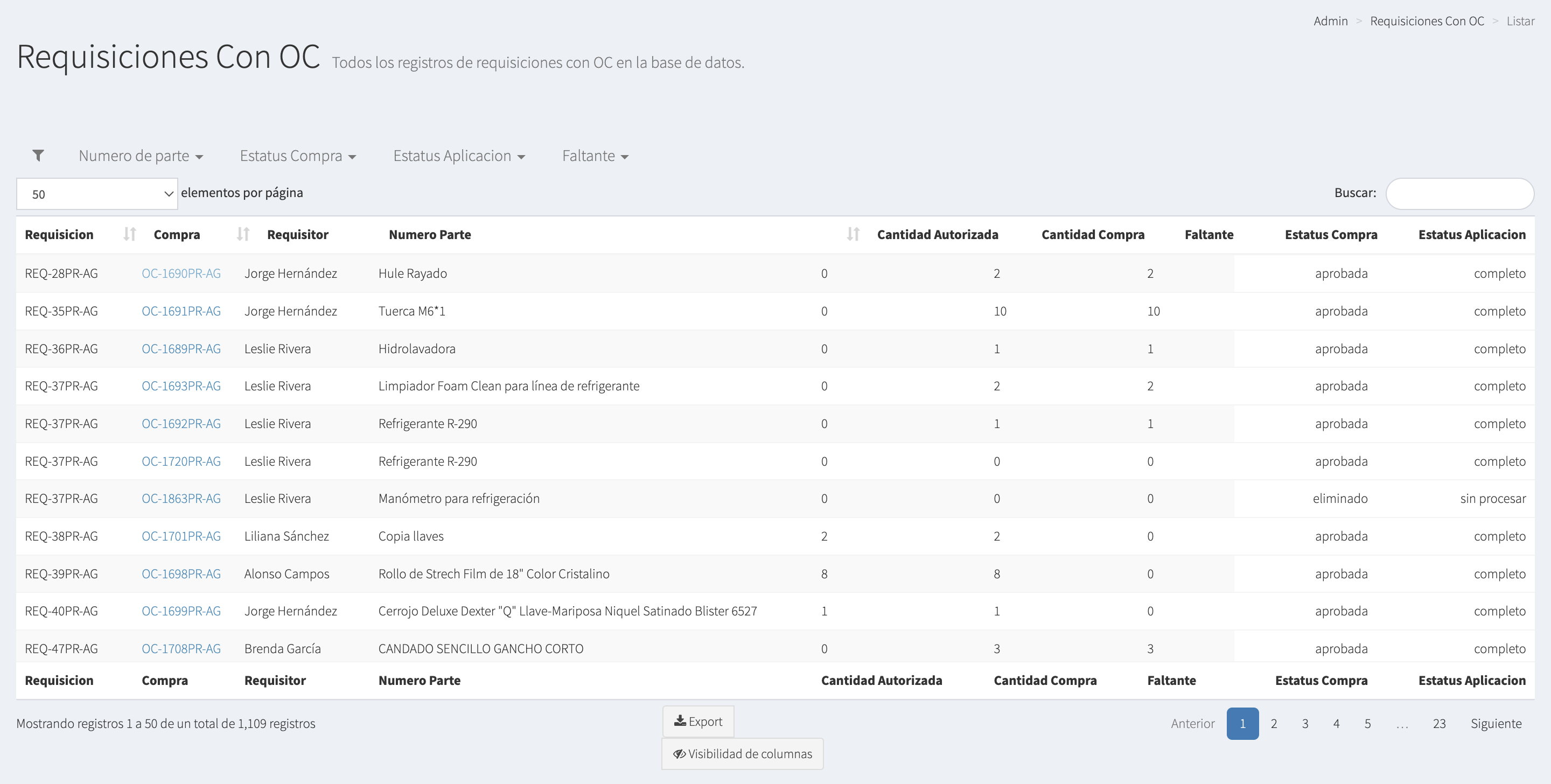The width and height of the screenshot is (1551, 784).
Task: Jump to last page 23
Action: pyautogui.click(x=1438, y=724)
